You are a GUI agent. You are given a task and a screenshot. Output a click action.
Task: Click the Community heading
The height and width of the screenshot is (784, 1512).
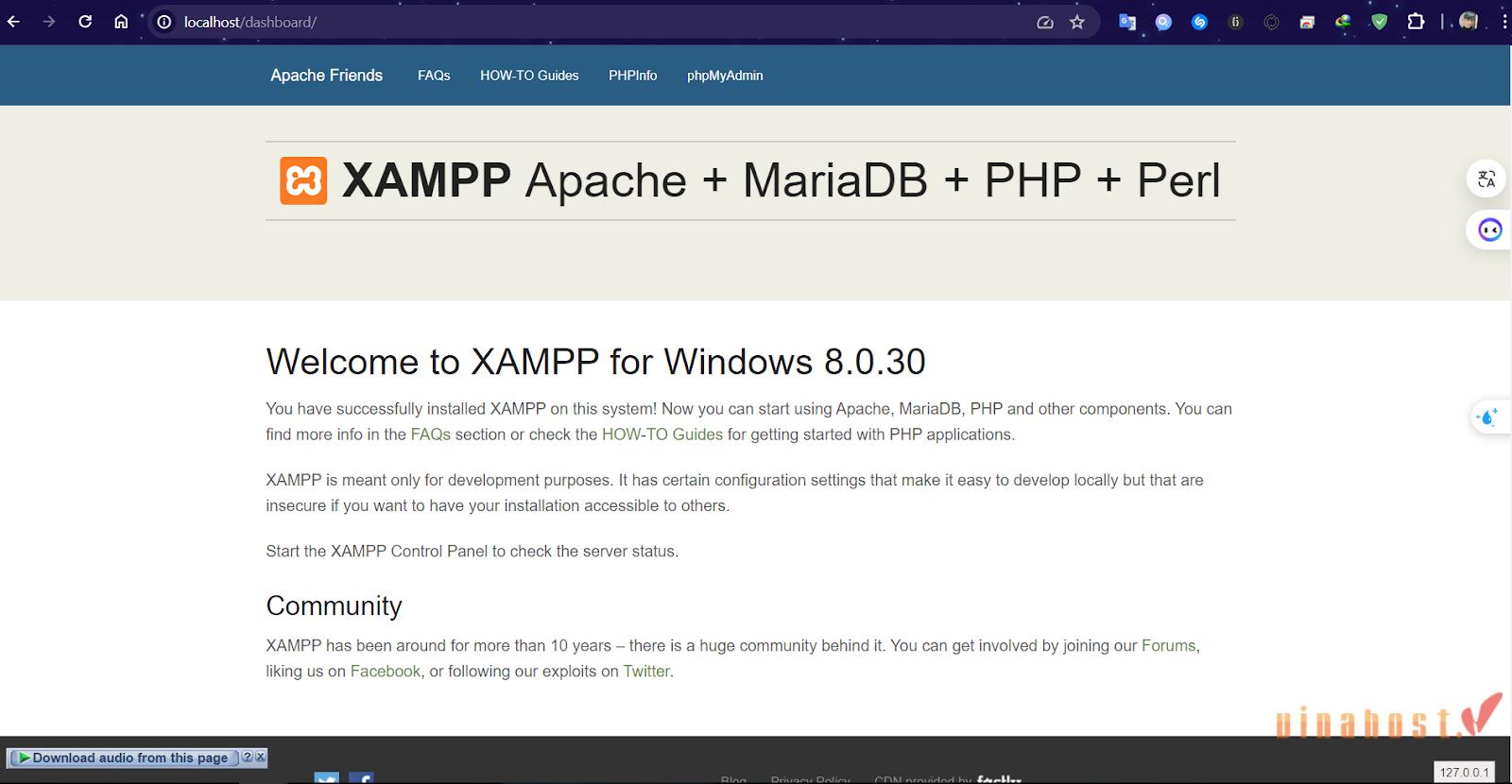point(334,605)
